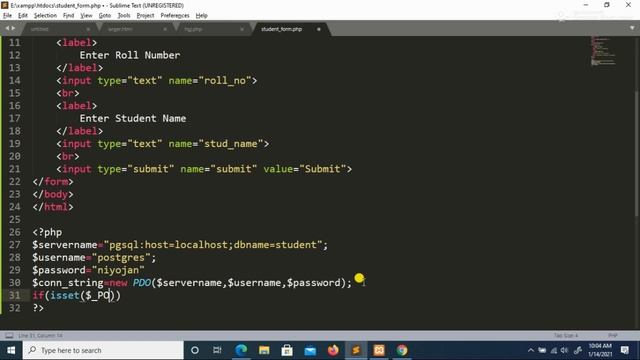Click the </form> tag on line 22

(53, 182)
